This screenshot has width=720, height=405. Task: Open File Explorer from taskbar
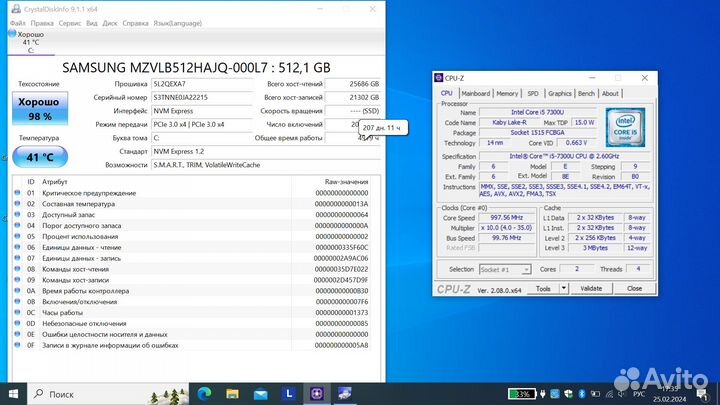[232, 394]
